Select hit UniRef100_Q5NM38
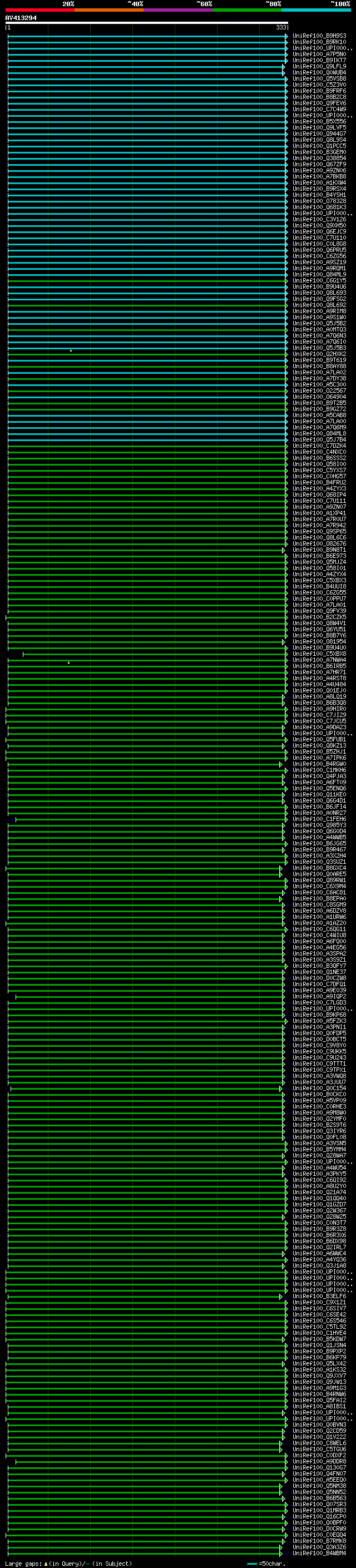This screenshot has width=356, height=1568. click(319, 1486)
